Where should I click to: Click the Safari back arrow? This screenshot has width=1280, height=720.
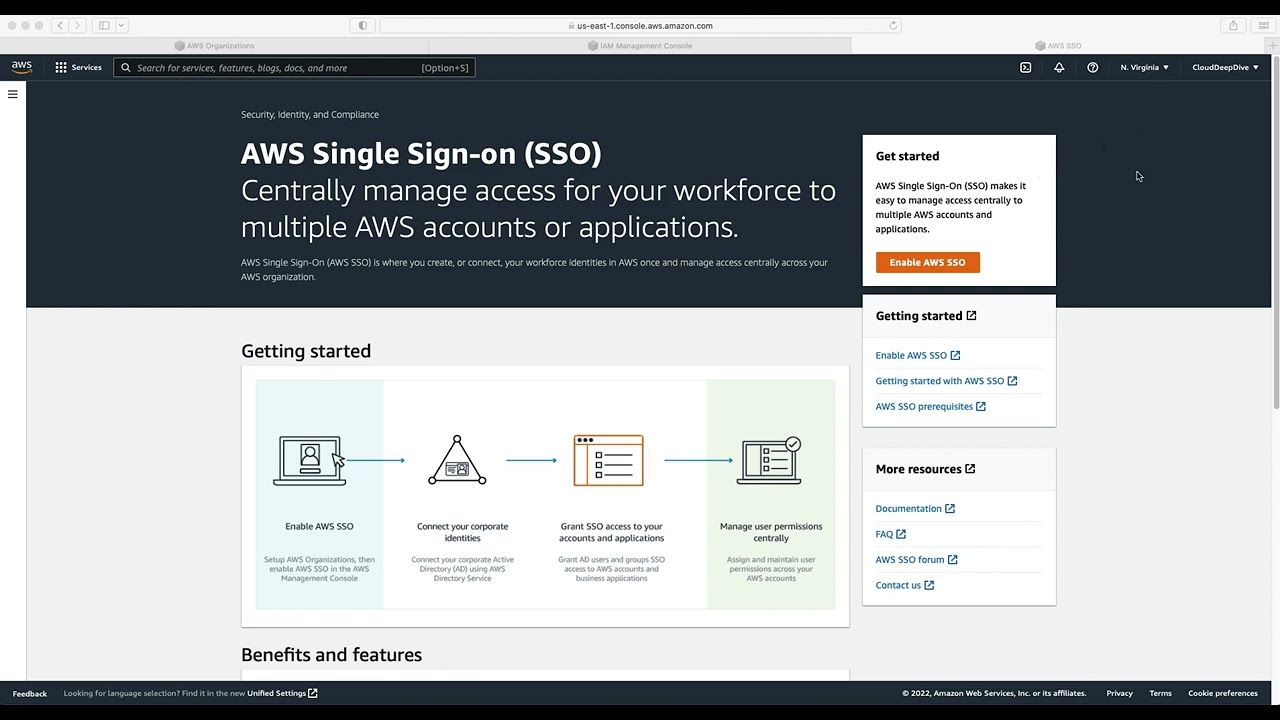tap(60, 25)
